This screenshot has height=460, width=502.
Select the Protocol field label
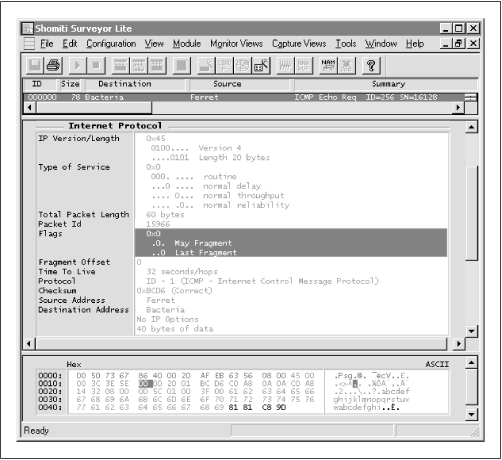click(x=57, y=281)
